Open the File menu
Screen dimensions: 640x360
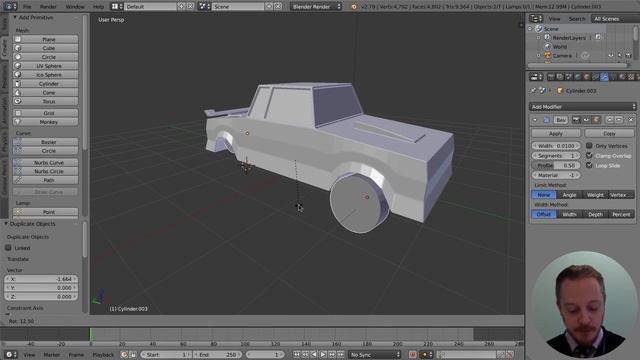[x=27, y=7]
